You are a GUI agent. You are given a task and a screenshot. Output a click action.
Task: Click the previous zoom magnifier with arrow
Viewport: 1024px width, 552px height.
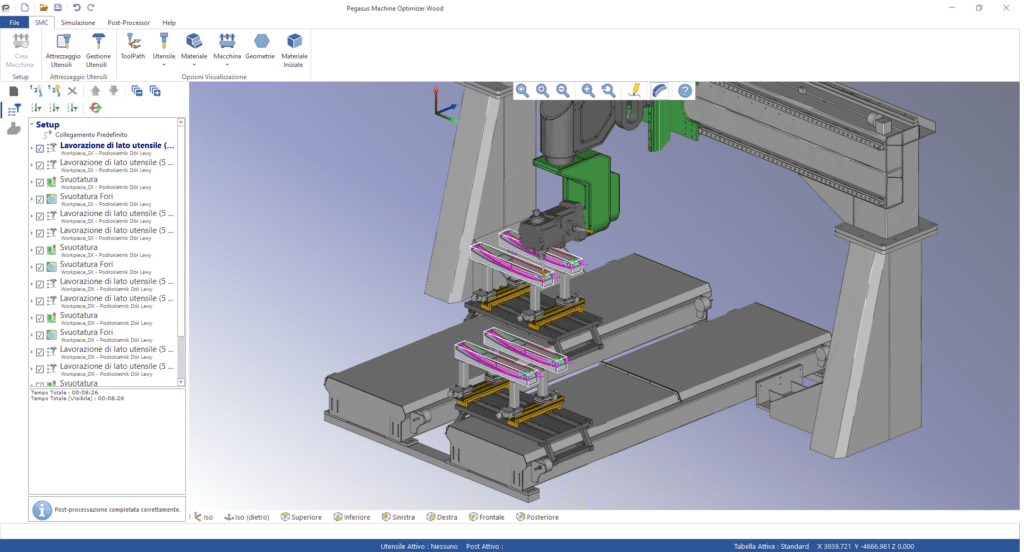click(609, 91)
